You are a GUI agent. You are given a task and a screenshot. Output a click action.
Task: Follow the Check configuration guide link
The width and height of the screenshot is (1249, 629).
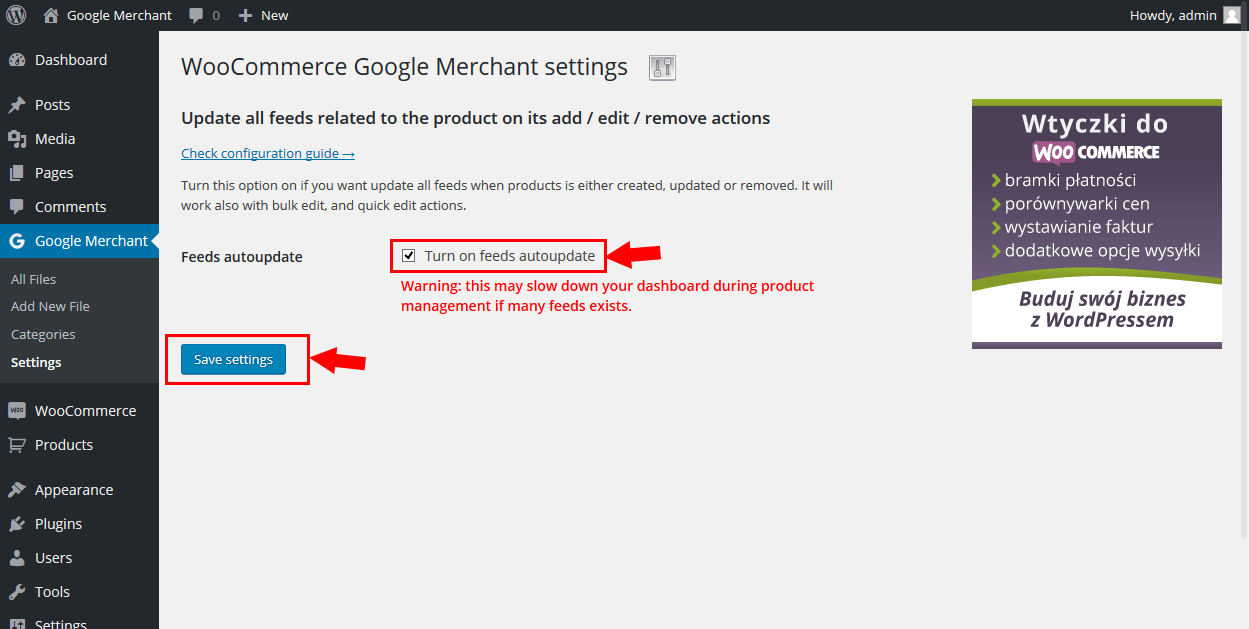click(x=268, y=153)
